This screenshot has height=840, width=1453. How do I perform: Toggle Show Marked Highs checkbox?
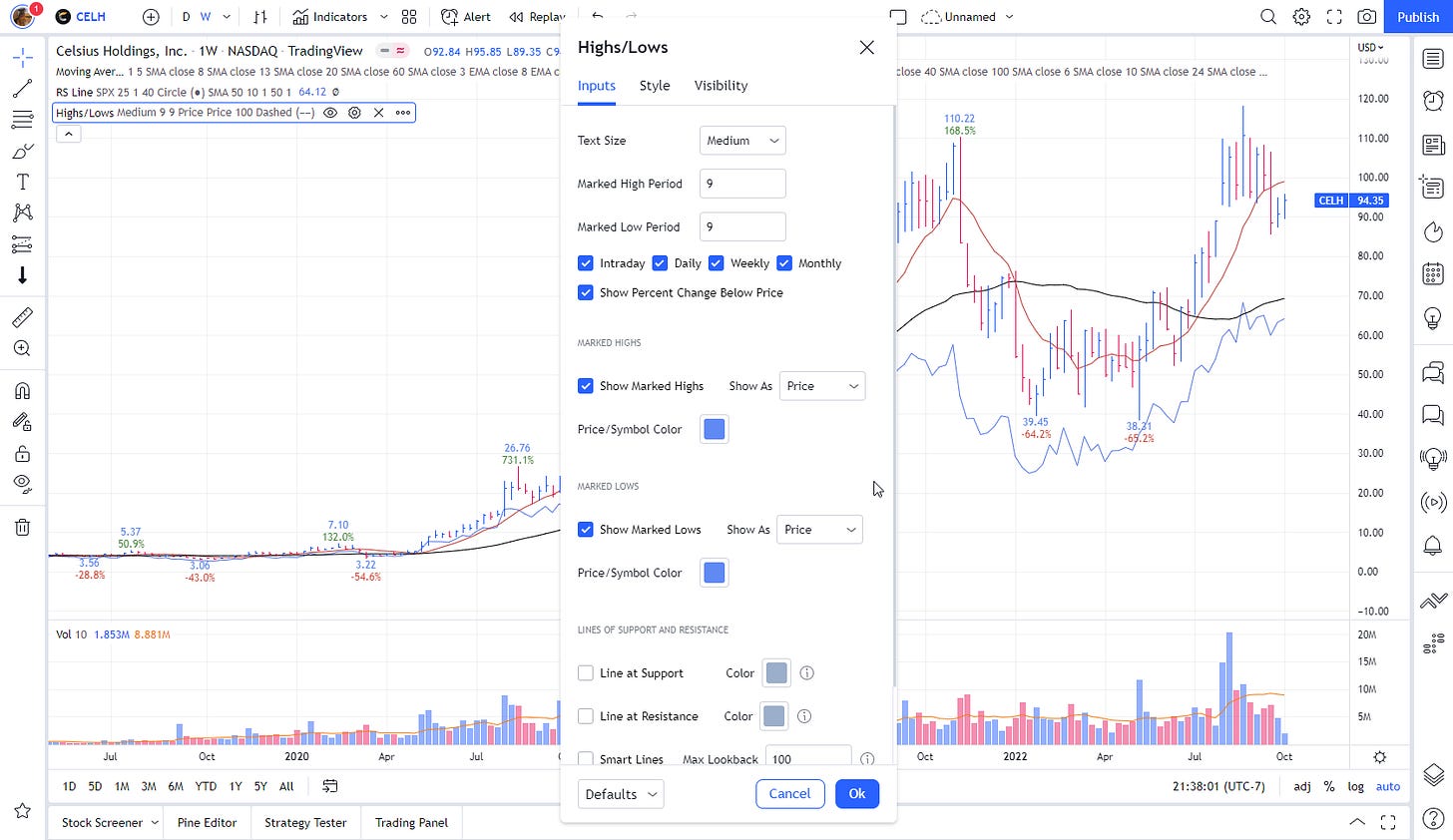[x=586, y=386]
